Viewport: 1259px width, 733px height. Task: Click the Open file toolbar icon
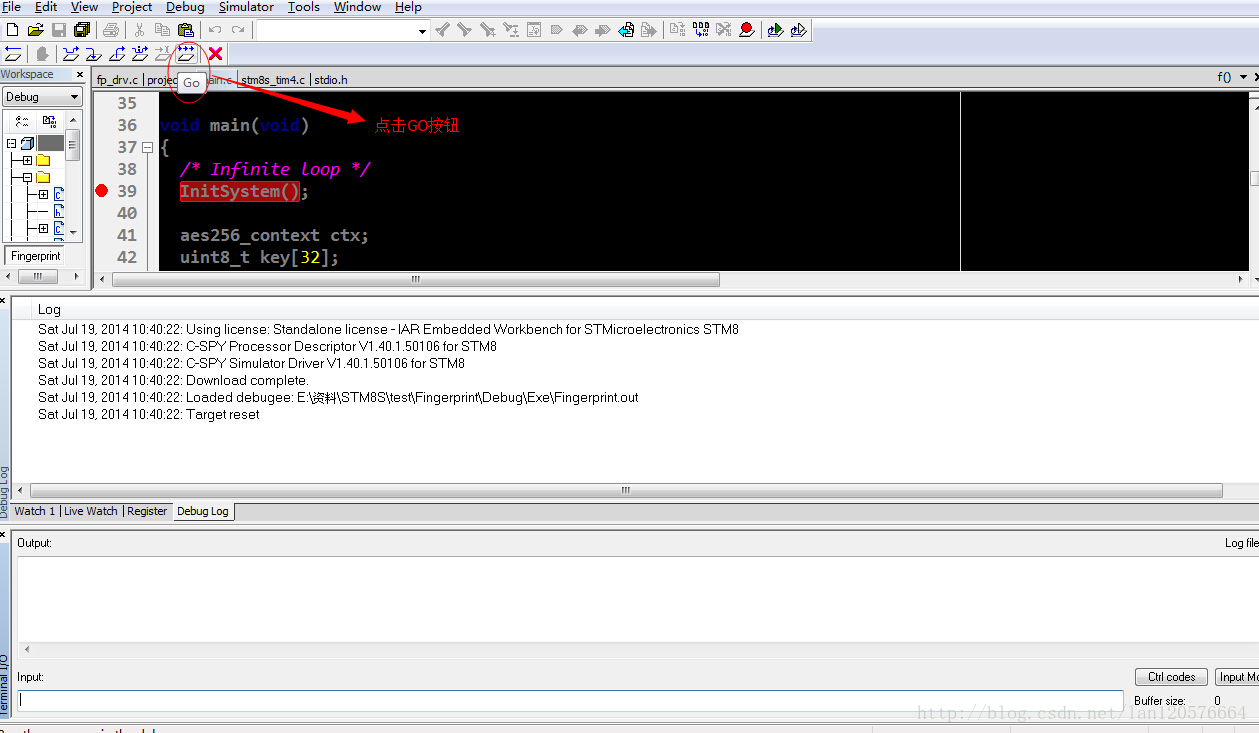(36, 30)
